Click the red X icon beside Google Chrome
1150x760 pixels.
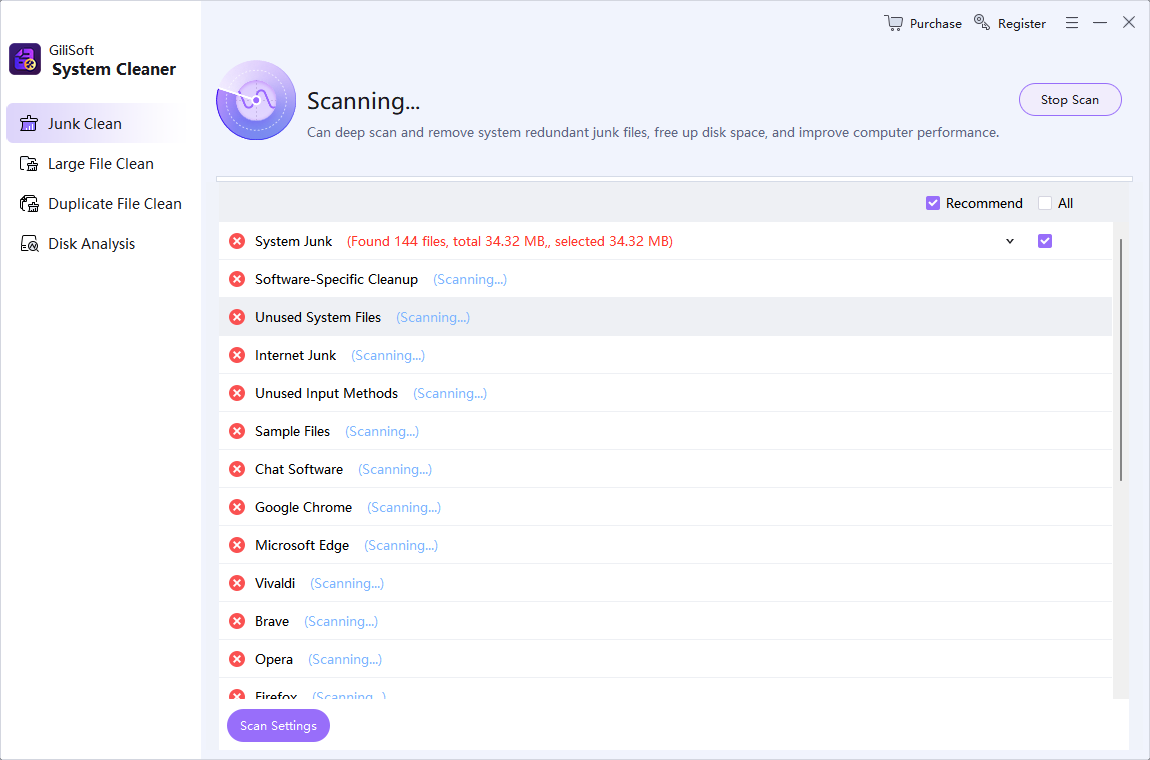tap(237, 507)
